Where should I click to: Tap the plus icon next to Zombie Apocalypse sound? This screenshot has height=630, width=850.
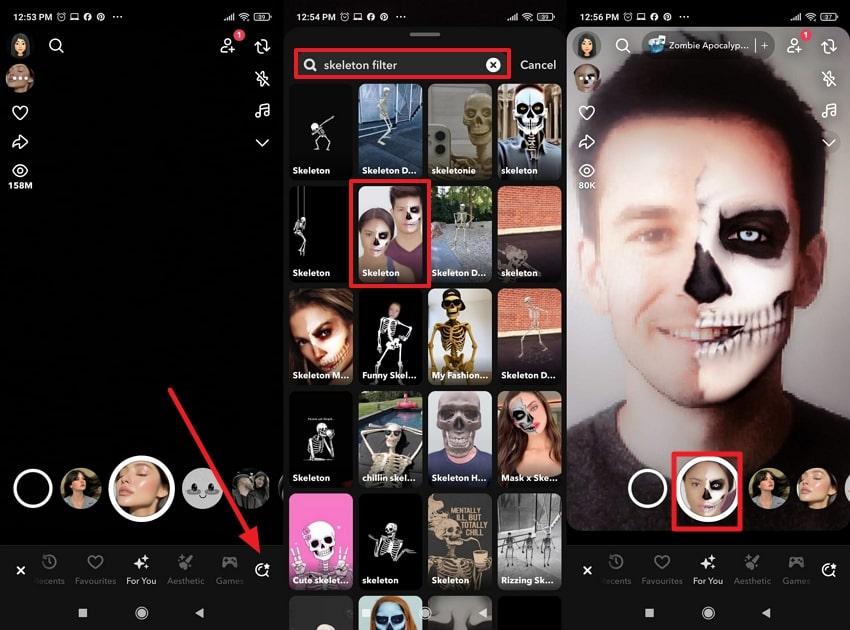tap(764, 43)
